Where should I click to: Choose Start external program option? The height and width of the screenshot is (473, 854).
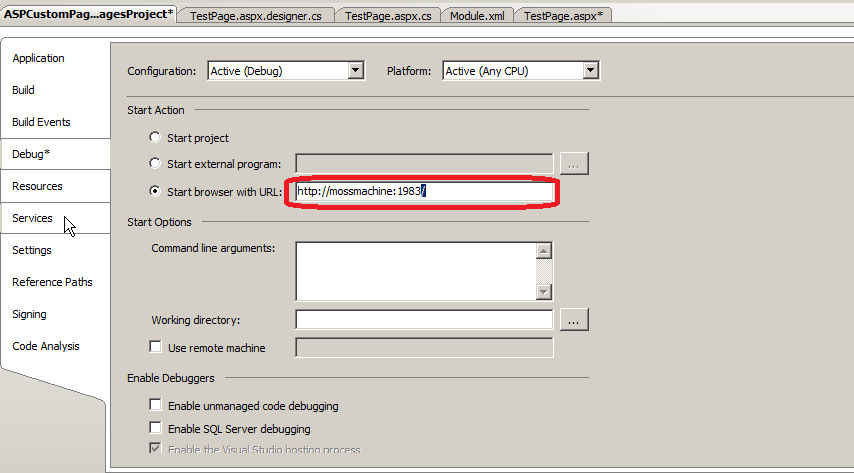coord(155,163)
